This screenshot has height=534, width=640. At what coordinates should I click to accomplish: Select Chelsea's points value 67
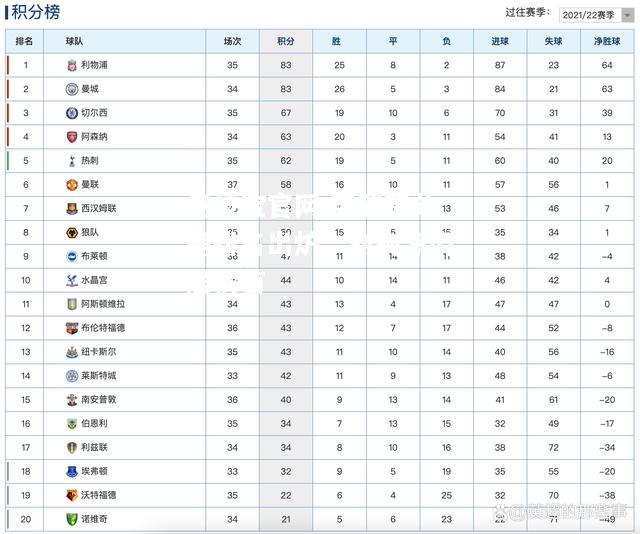click(x=286, y=113)
